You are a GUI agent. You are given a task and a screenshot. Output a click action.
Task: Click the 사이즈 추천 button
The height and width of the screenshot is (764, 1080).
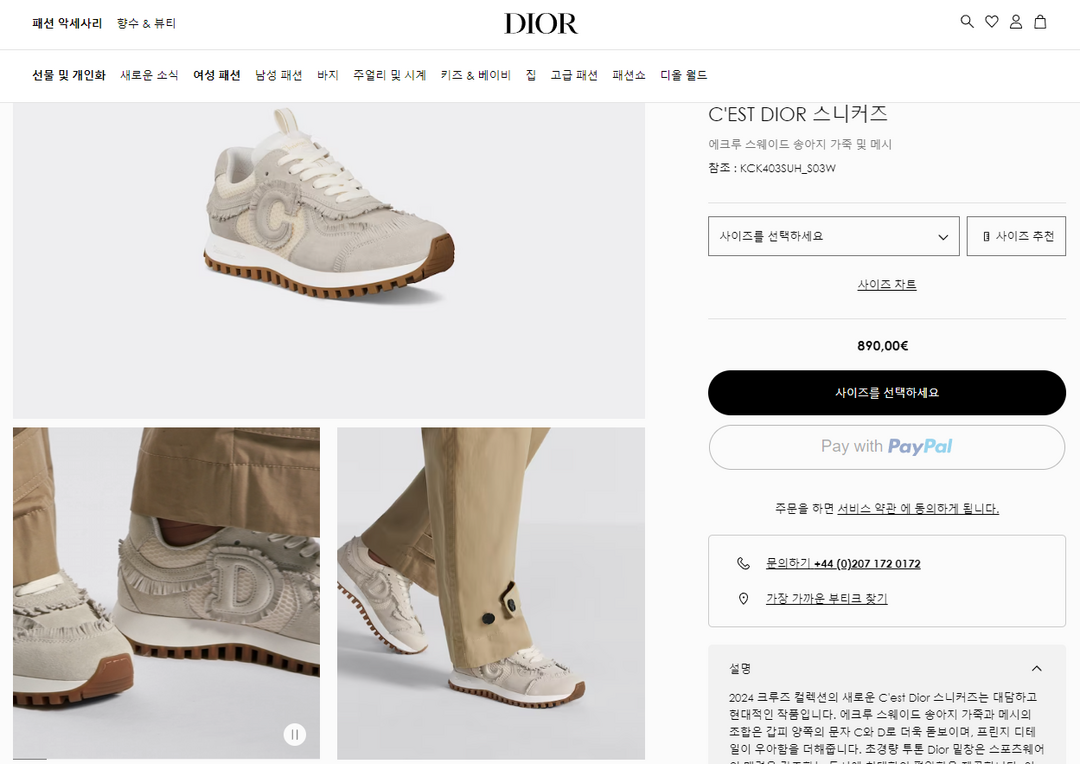click(1016, 236)
